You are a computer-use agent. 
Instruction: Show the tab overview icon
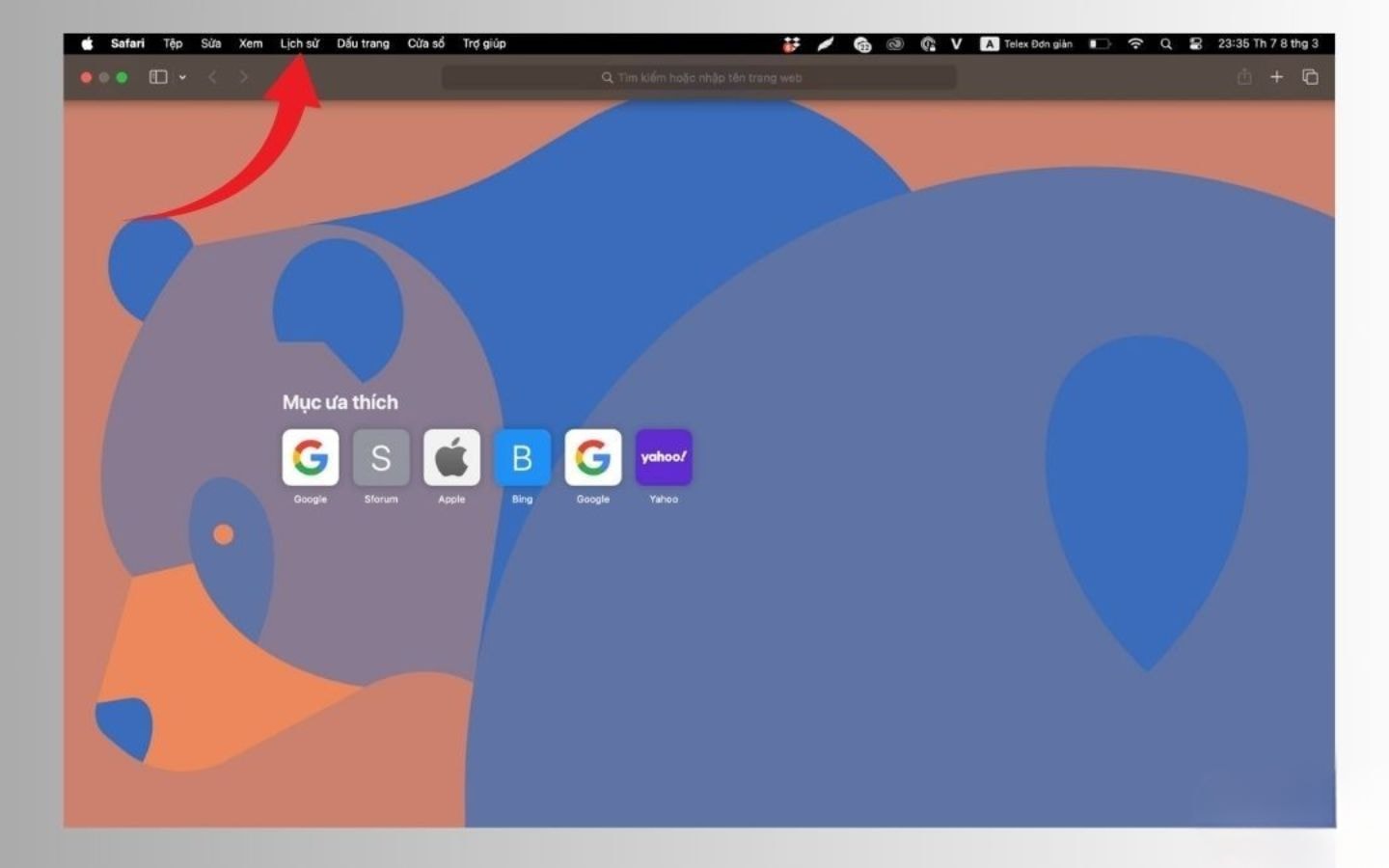(1310, 77)
